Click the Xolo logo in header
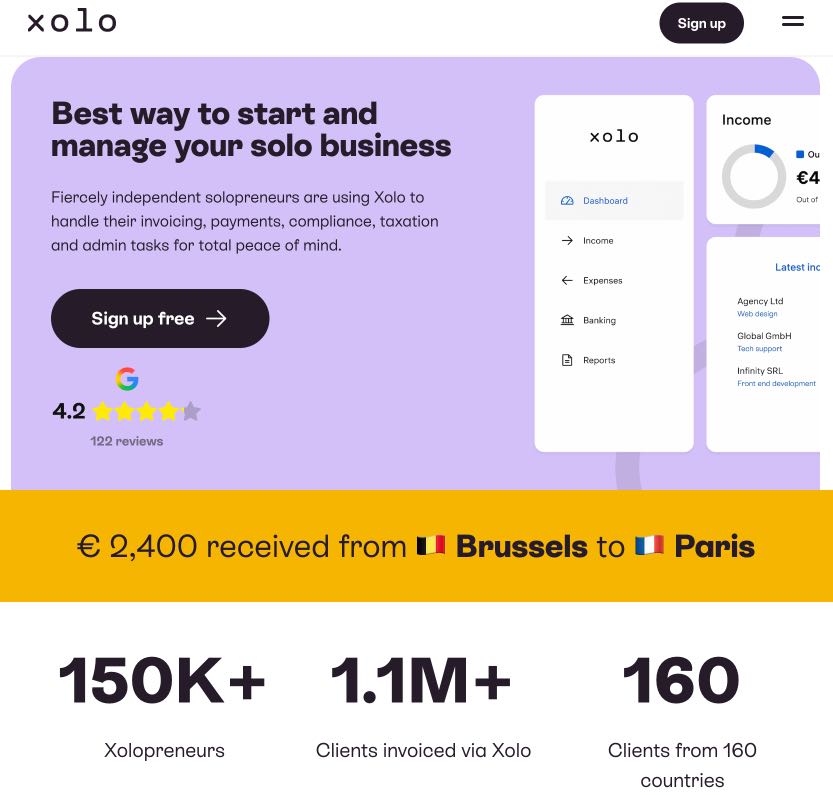 click(x=72, y=22)
